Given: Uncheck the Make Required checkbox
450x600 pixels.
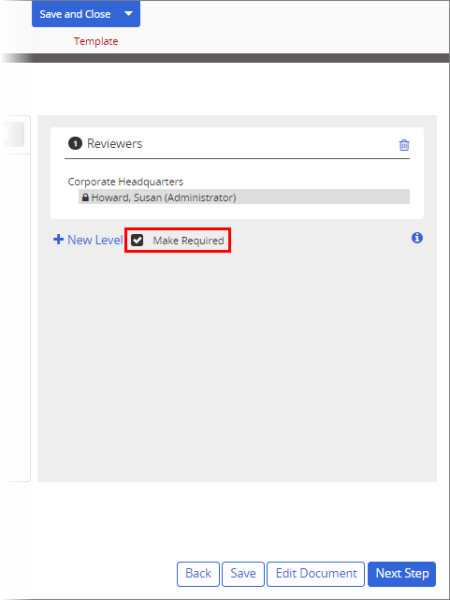Looking at the screenshot, I should point(137,240).
